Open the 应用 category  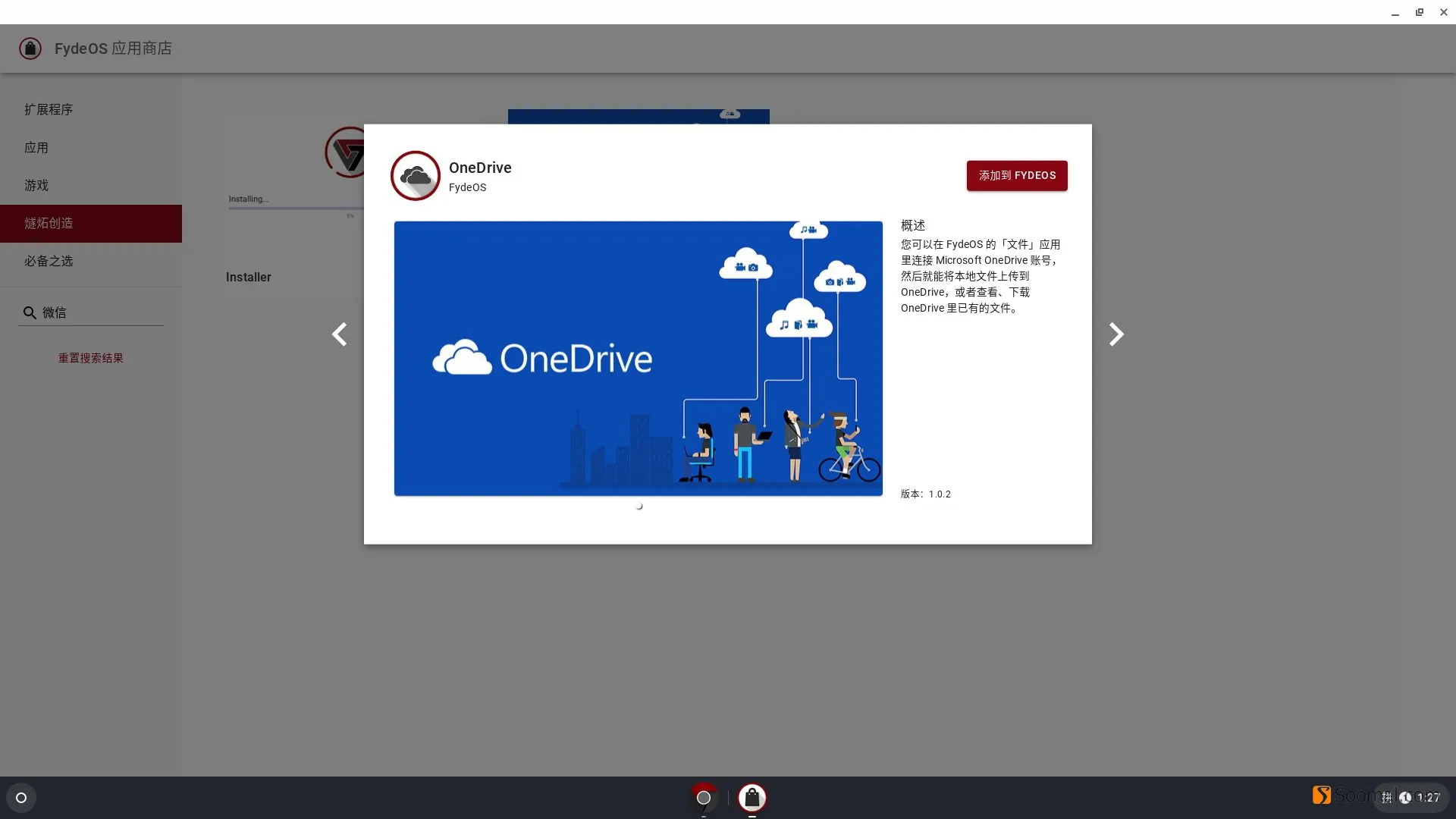[91, 148]
